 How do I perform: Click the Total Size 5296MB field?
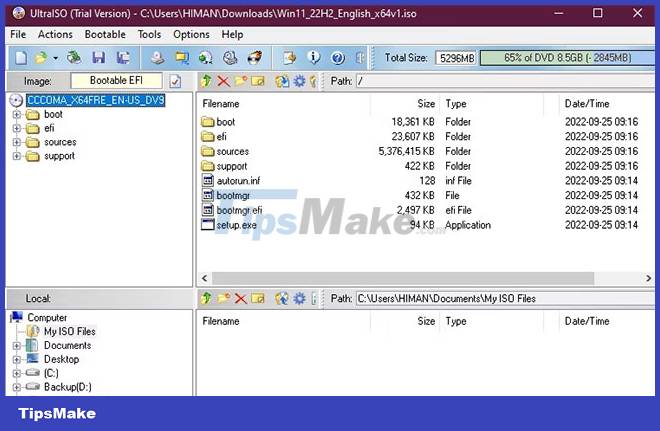pos(456,58)
